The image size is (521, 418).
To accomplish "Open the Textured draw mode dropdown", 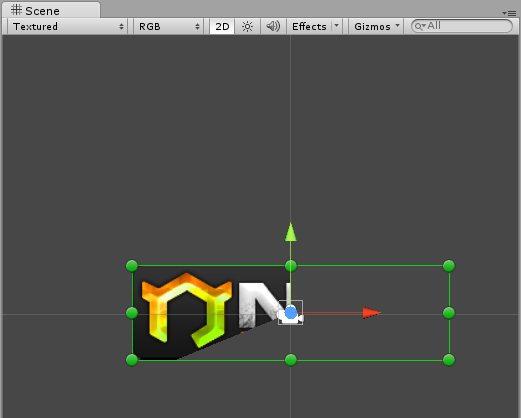I will (68, 26).
